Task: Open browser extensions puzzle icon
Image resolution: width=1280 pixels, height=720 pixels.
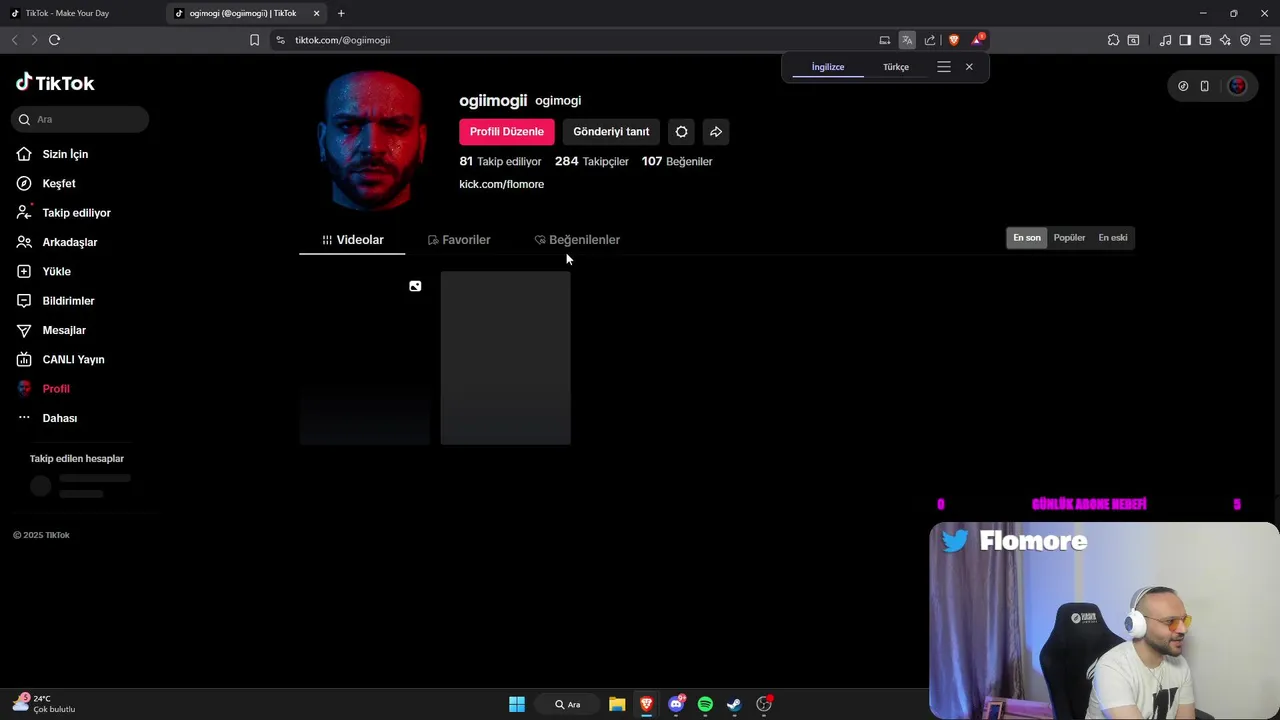Action: point(1113,40)
